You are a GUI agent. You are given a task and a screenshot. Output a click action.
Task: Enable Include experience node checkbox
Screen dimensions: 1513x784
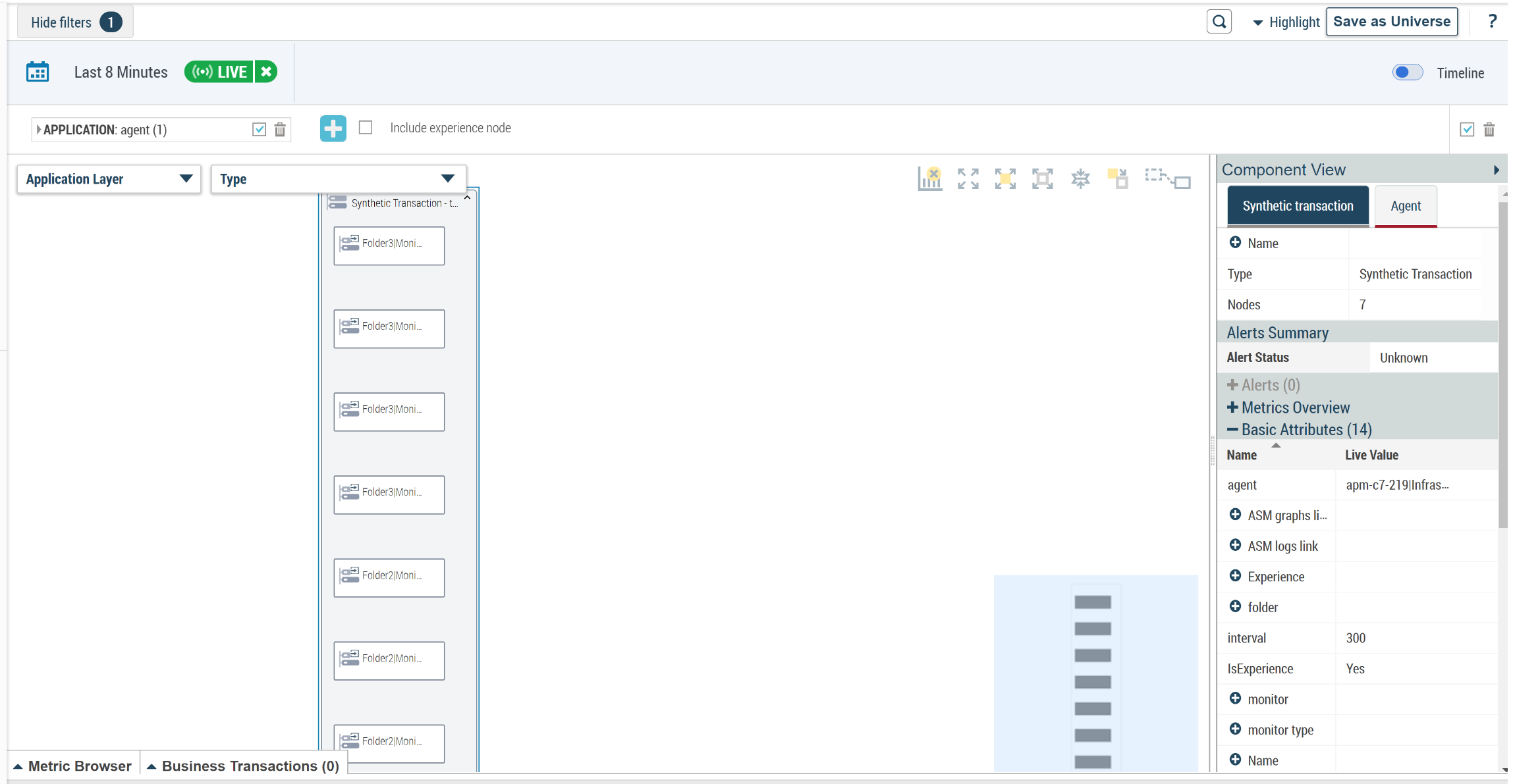click(366, 128)
